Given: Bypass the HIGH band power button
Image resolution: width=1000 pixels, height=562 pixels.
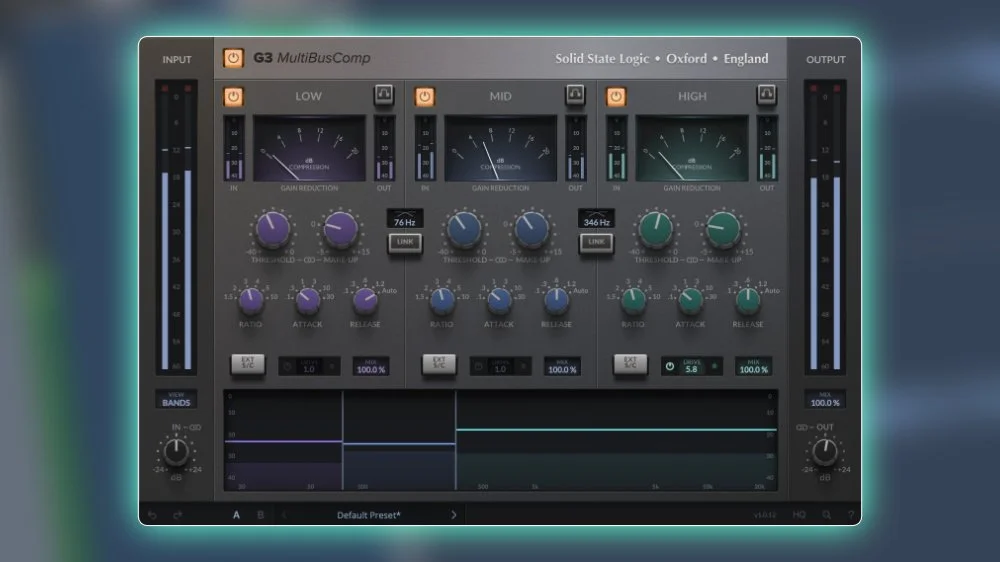Looking at the screenshot, I should (x=616, y=96).
